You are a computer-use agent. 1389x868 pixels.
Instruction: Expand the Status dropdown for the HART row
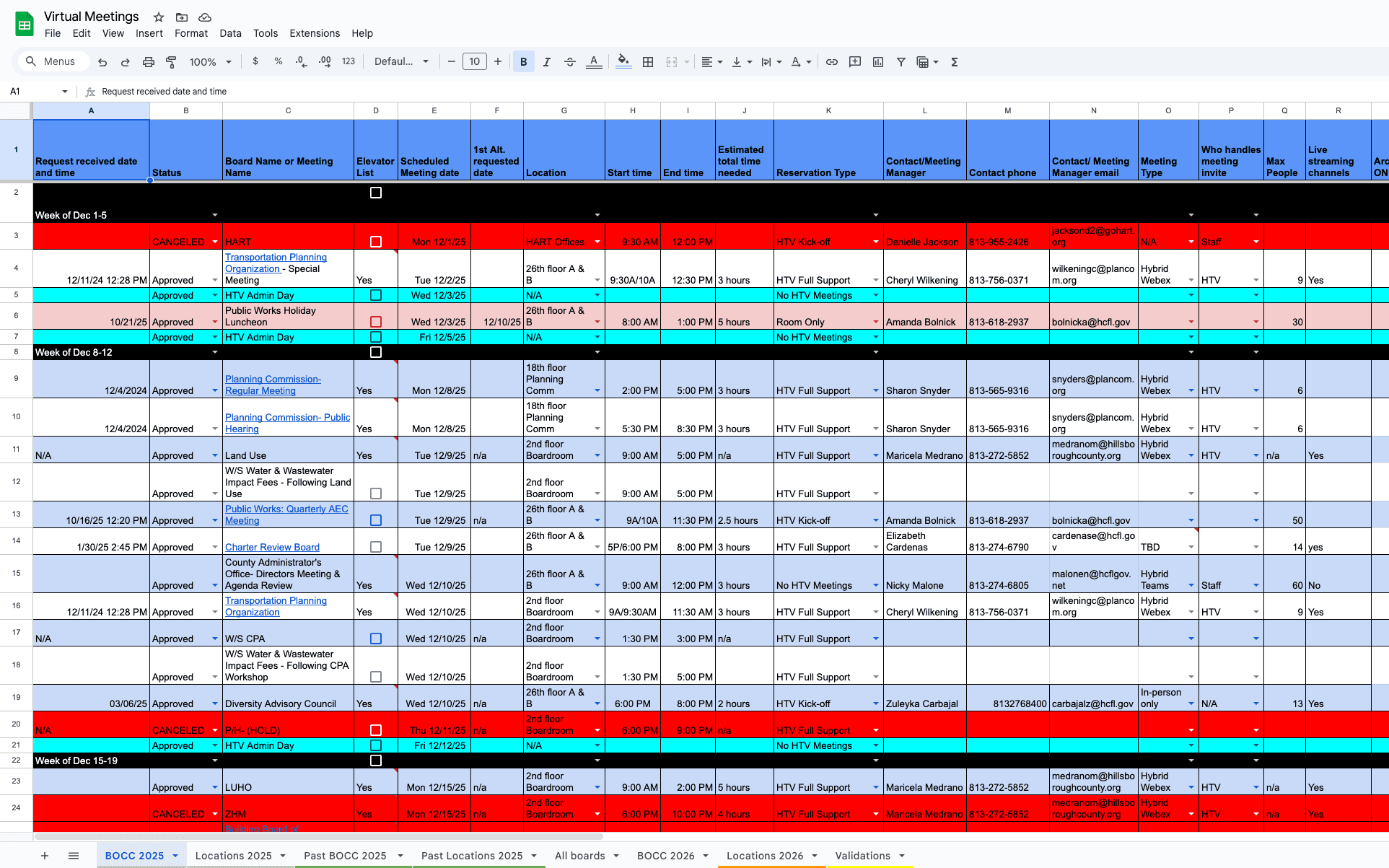point(214,242)
